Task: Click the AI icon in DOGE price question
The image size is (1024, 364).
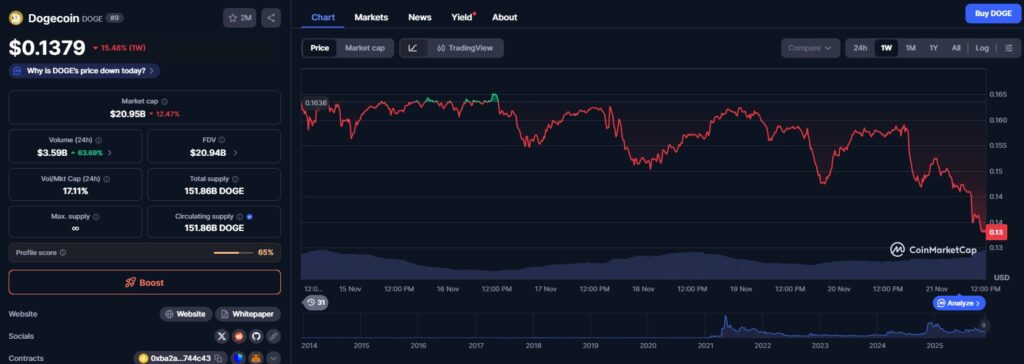Action: (17, 71)
